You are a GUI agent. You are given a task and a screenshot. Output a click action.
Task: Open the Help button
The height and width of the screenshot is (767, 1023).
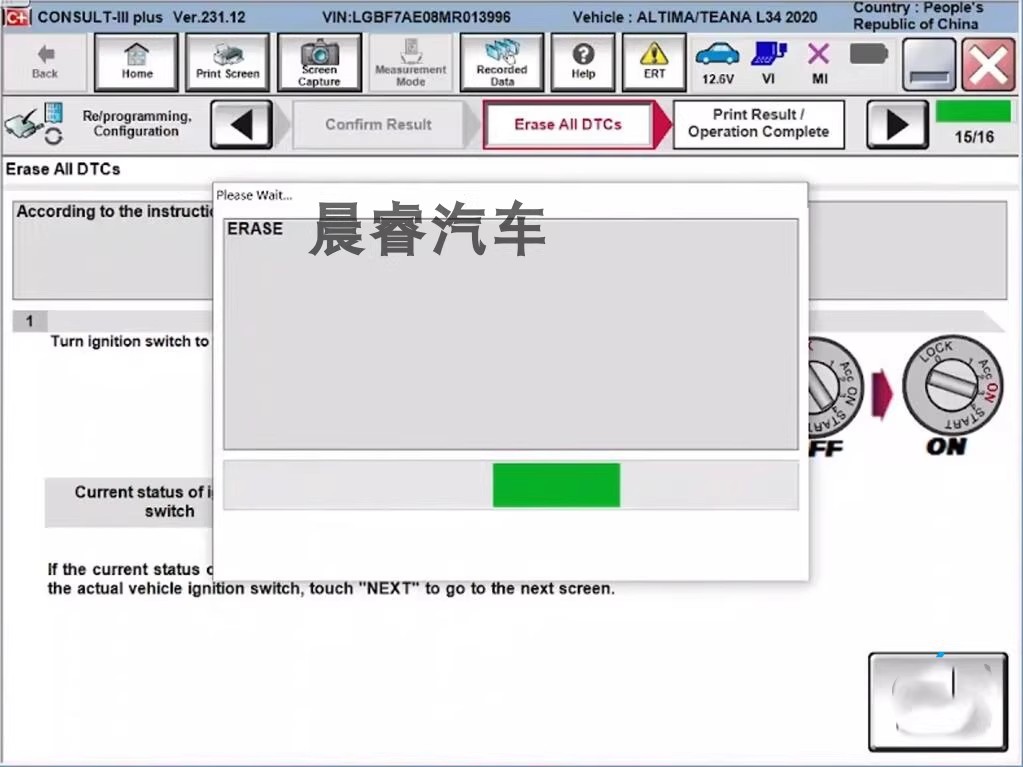click(x=583, y=62)
